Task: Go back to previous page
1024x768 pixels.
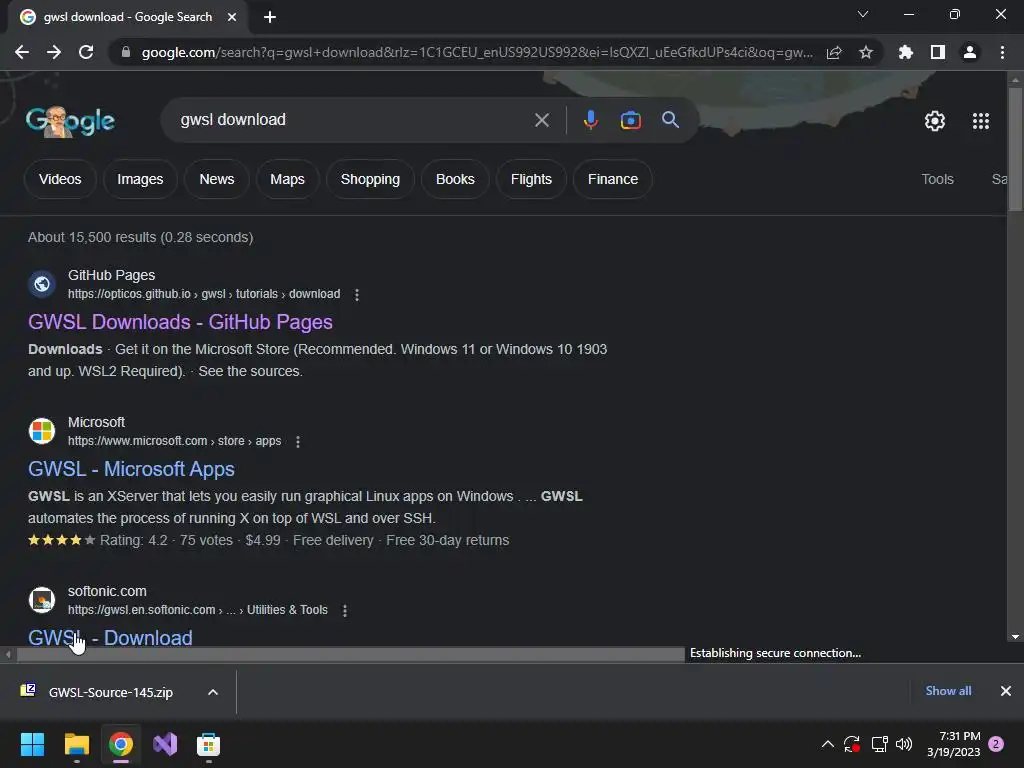Action: (x=22, y=52)
